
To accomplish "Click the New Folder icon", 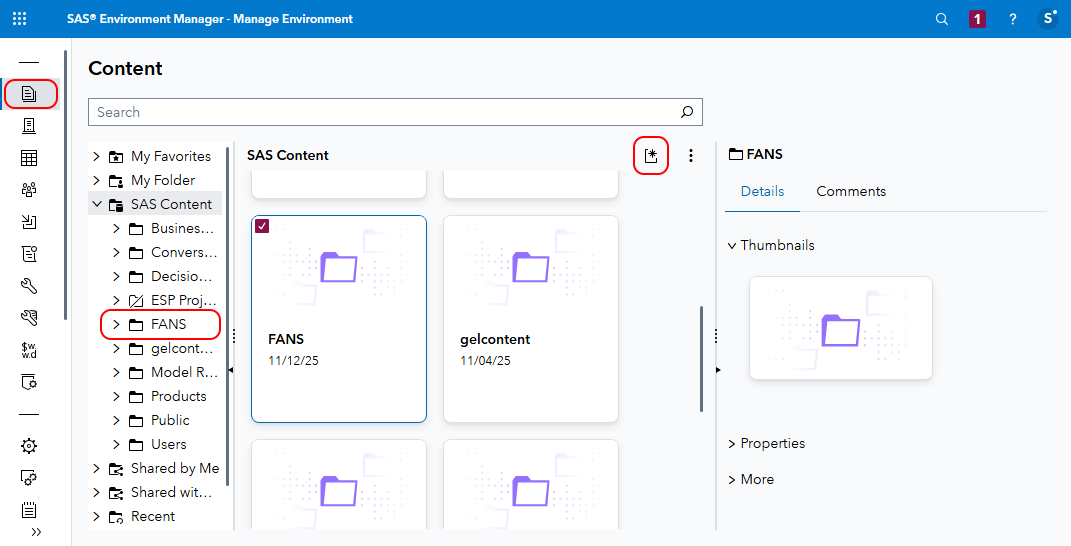I will pyautogui.click(x=651, y=155).
